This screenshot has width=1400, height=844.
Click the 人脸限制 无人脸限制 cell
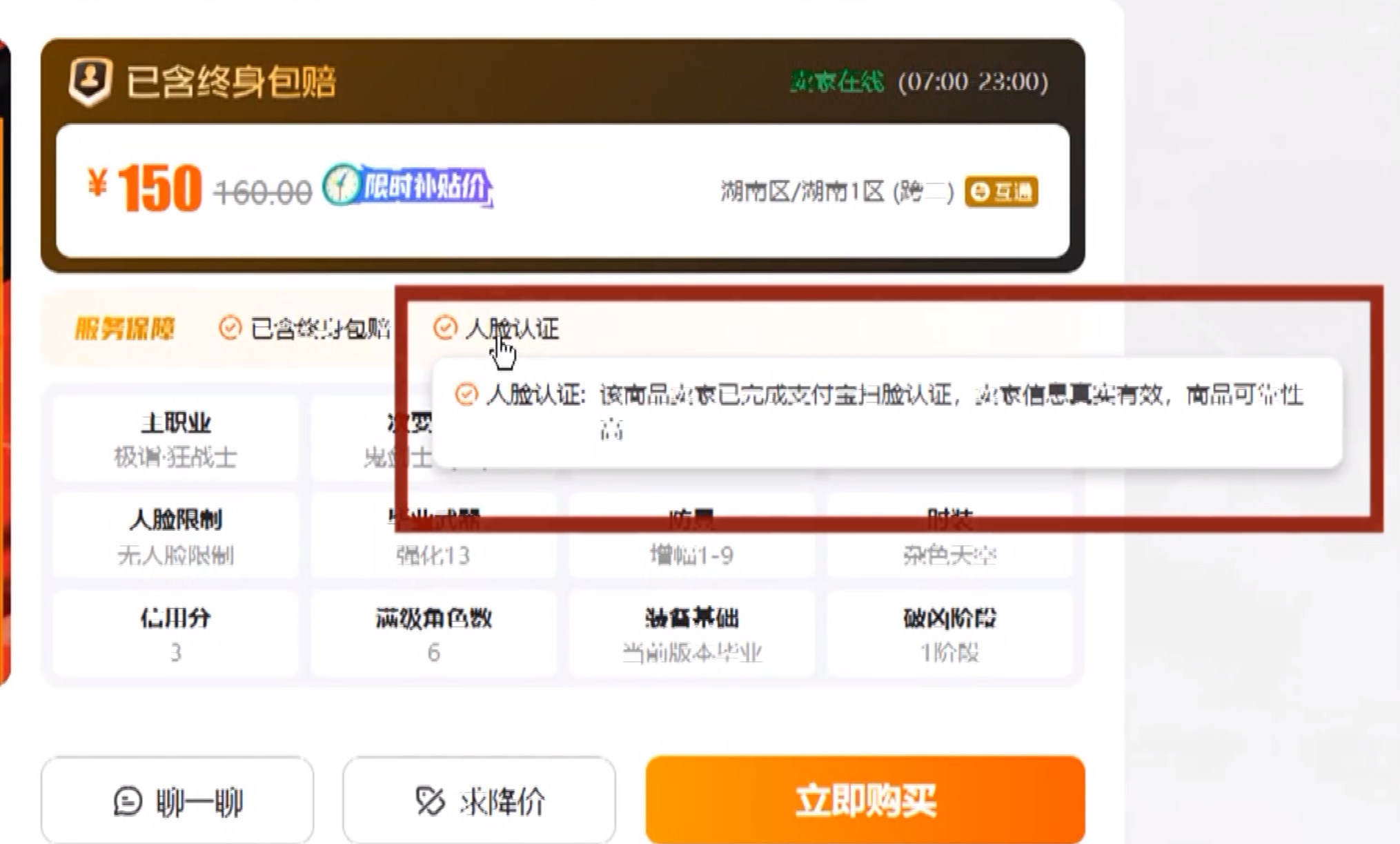click(175, 536)
